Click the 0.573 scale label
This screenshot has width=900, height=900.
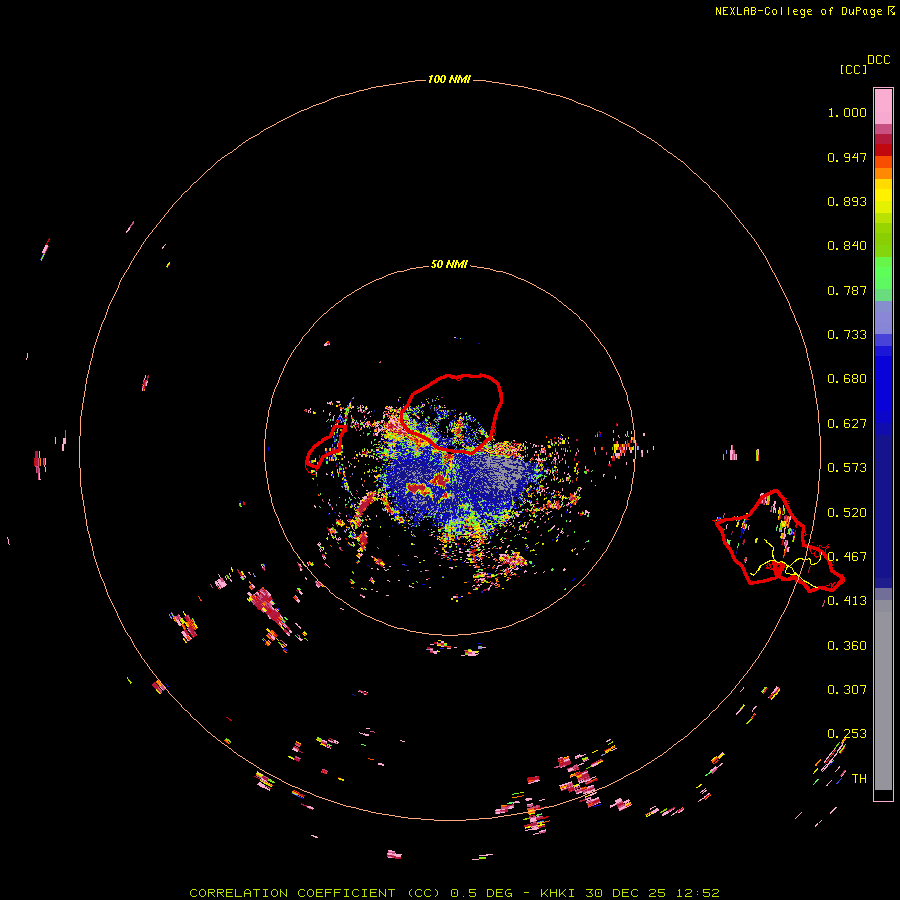click(847, 468)
